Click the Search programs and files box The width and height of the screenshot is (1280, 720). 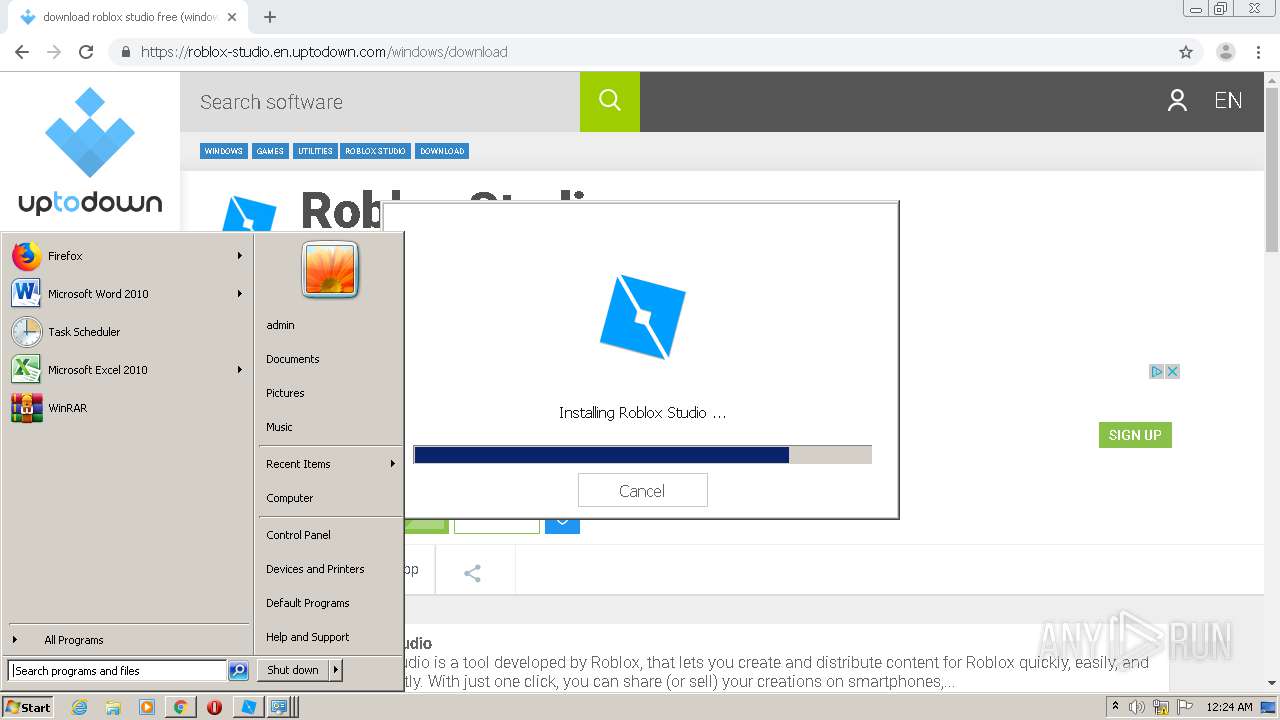click(x=117, y=671)
